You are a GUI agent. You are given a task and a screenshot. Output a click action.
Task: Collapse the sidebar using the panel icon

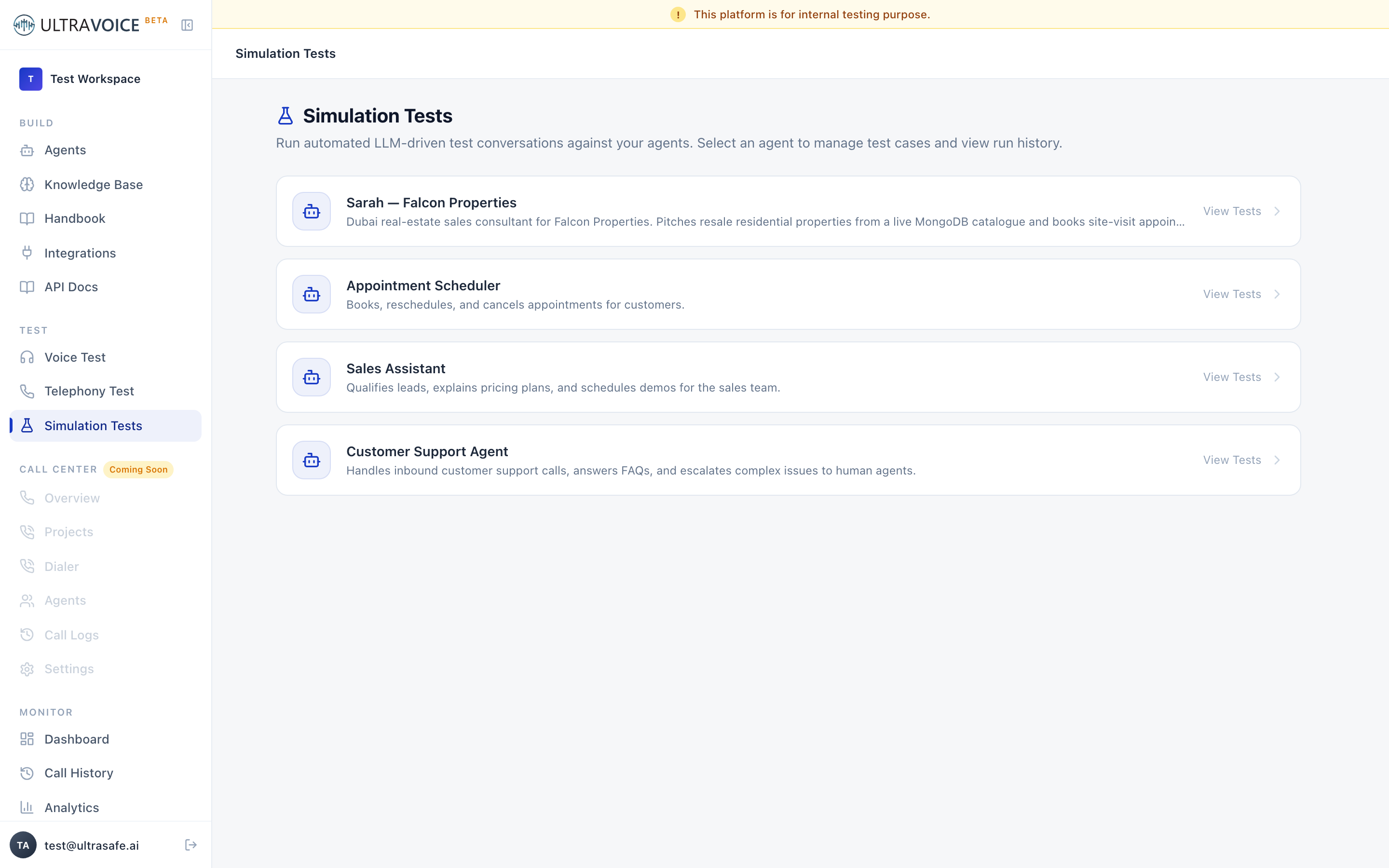tap(187, 25)
